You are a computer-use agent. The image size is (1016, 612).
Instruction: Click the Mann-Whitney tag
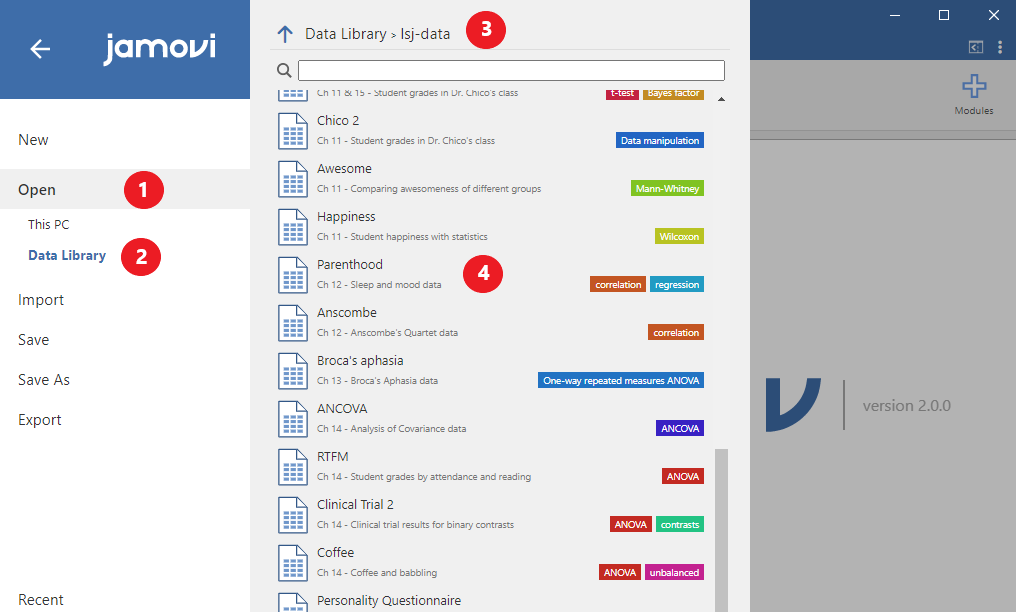667,188
